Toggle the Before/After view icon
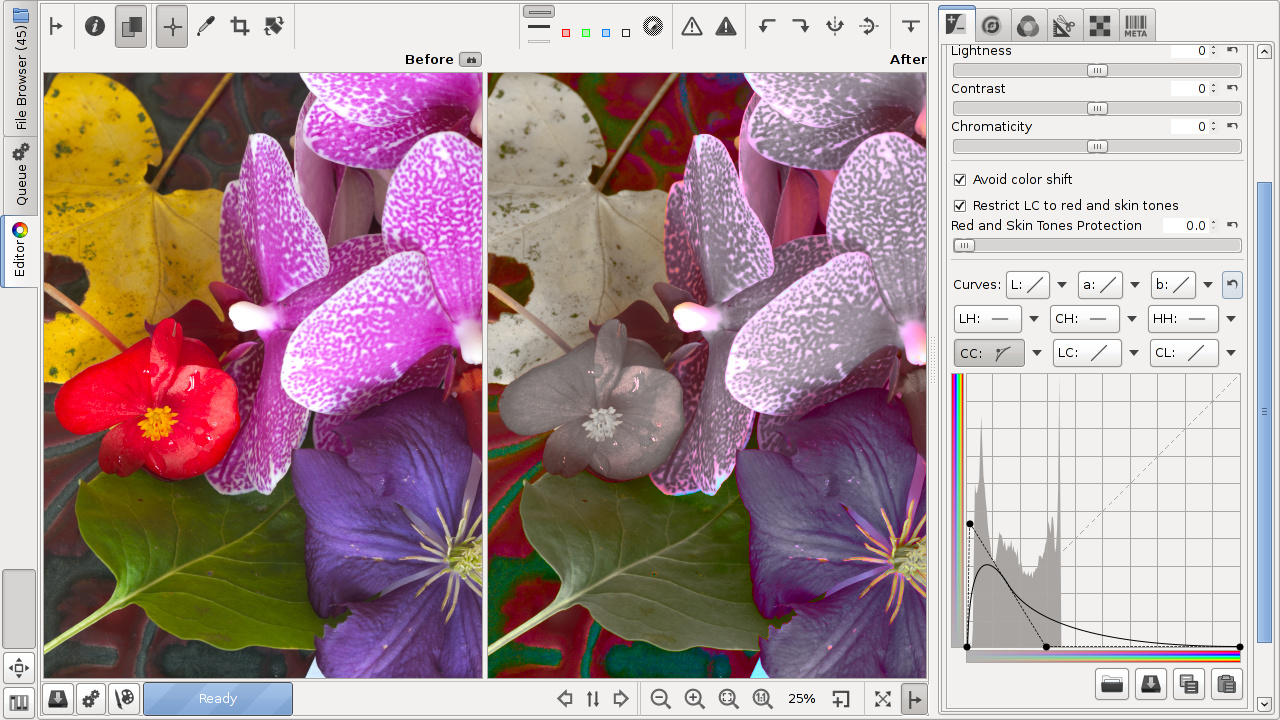Screen dimensions: 1280x720 131,27
